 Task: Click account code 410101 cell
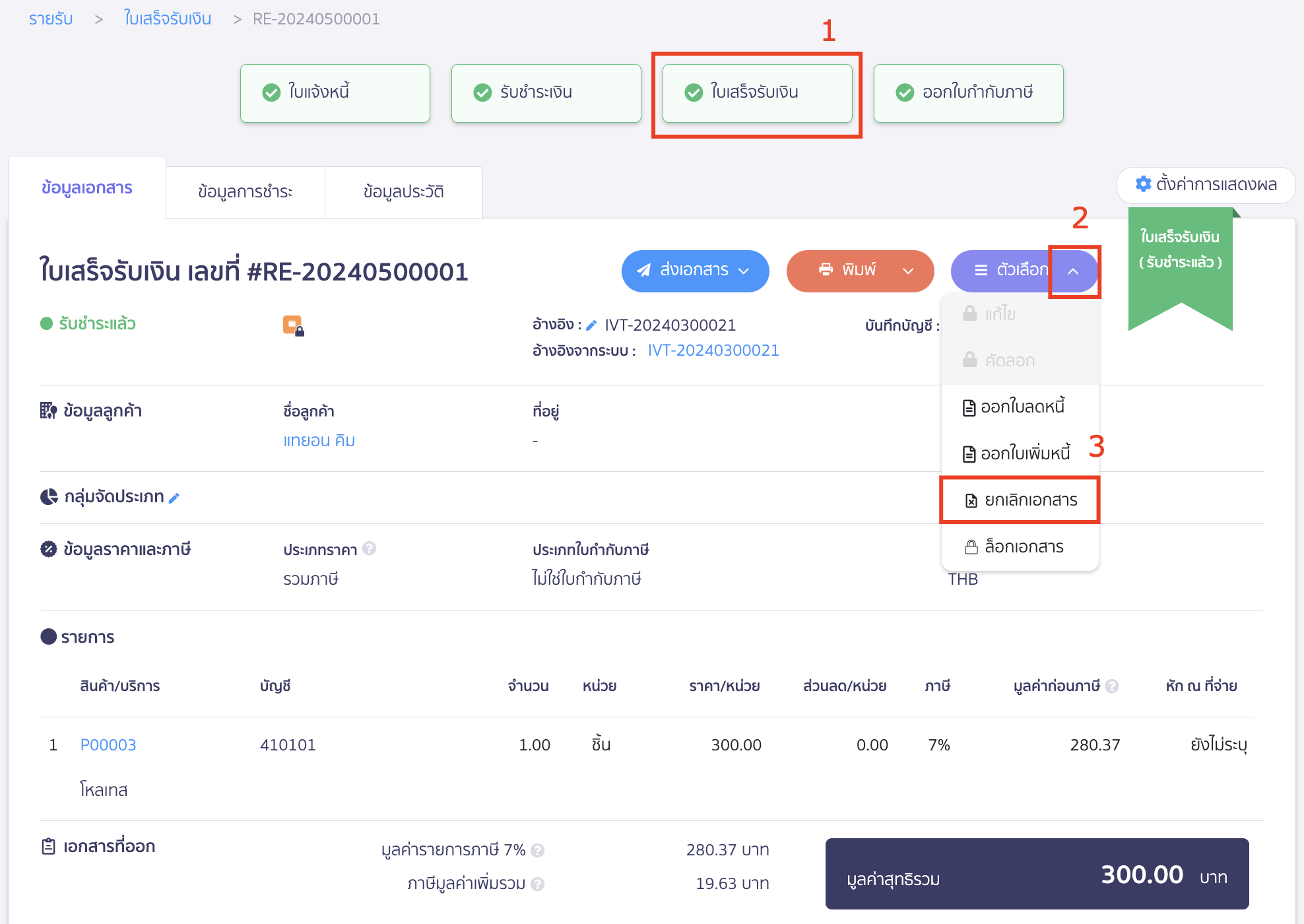tap(288, 745)
